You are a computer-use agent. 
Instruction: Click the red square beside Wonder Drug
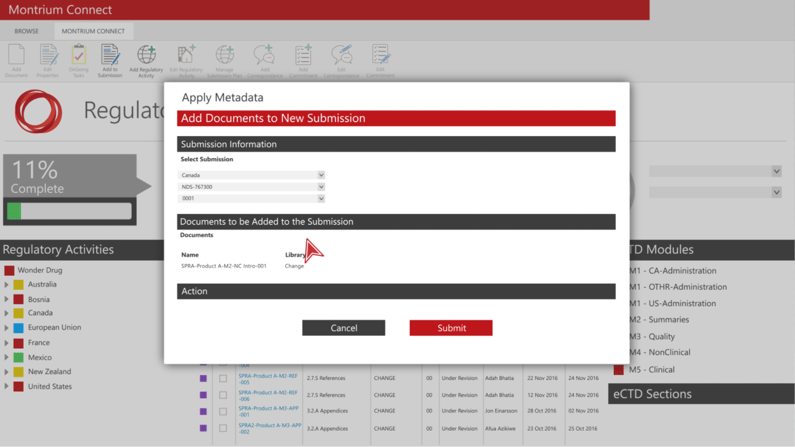(x=9, y=271)
